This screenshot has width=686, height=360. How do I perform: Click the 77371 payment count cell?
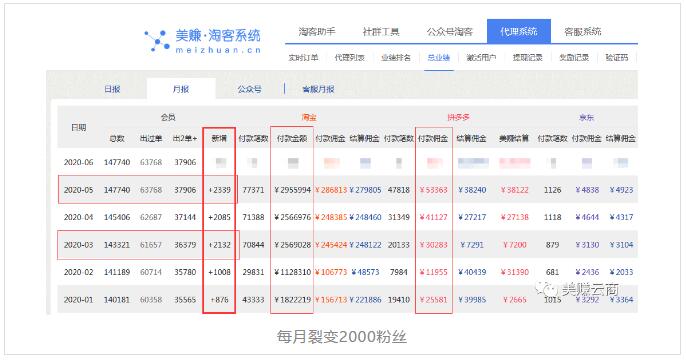point(253,190)
